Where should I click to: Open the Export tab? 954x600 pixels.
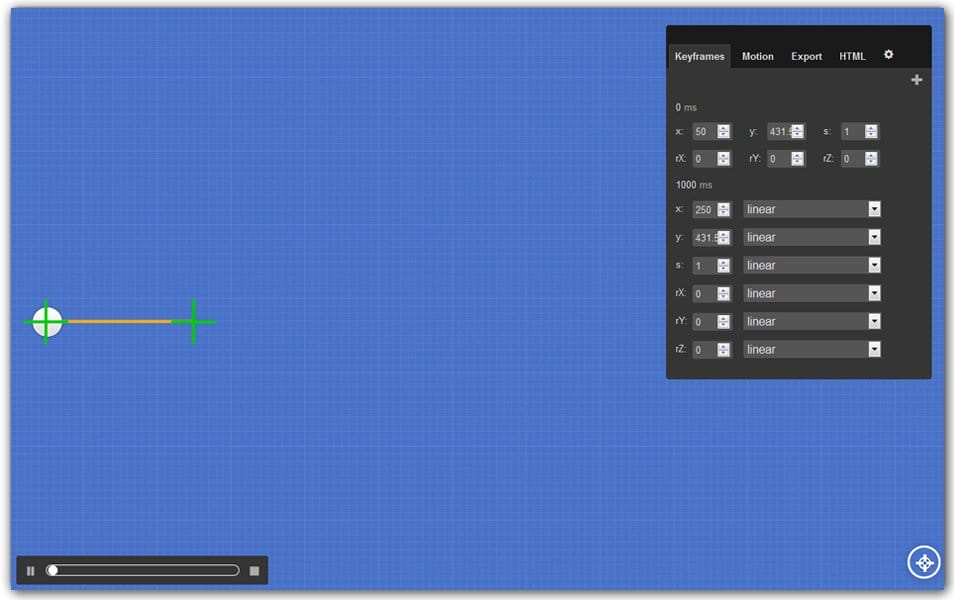click(x=806, y=56)
